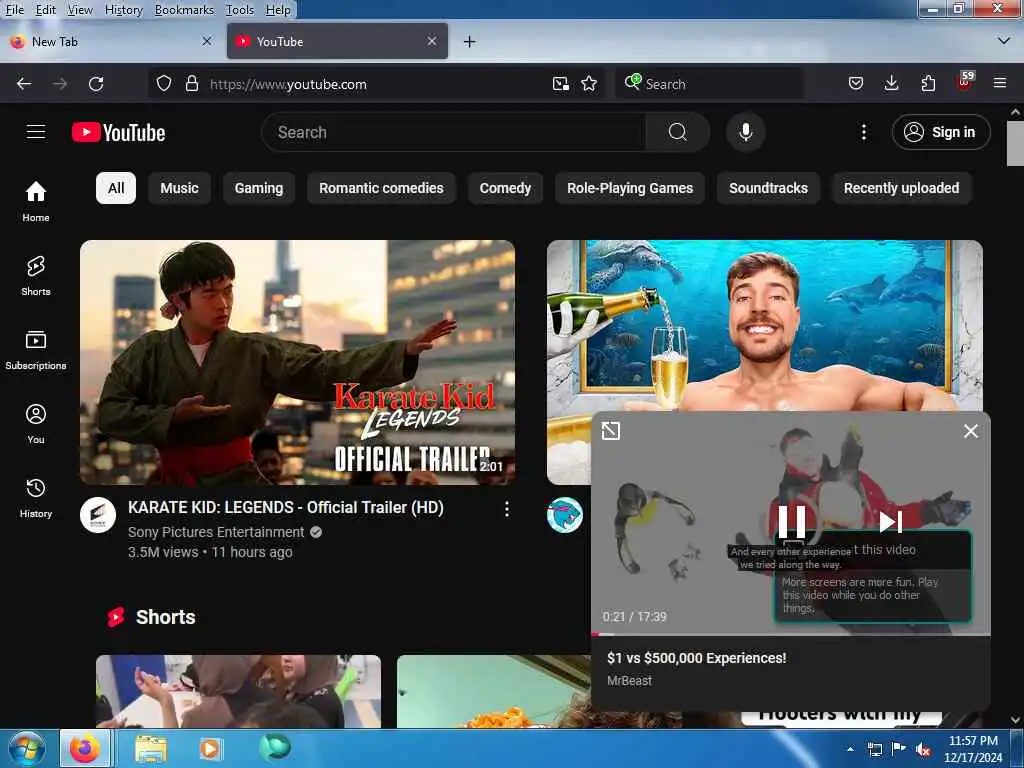The height and width of the screenshot is (768, 1024).
Task: Bookmark this page with the star
Action: (589, 84)
